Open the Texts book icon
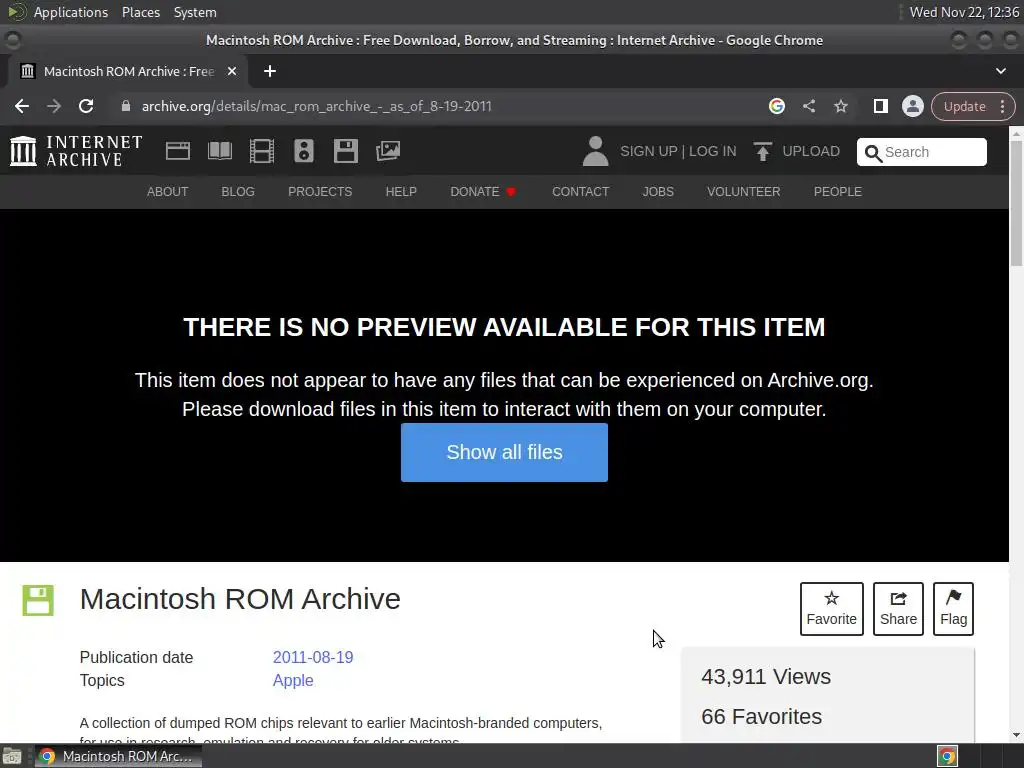This screenshot has height=768, width=1024. (219, 151)
